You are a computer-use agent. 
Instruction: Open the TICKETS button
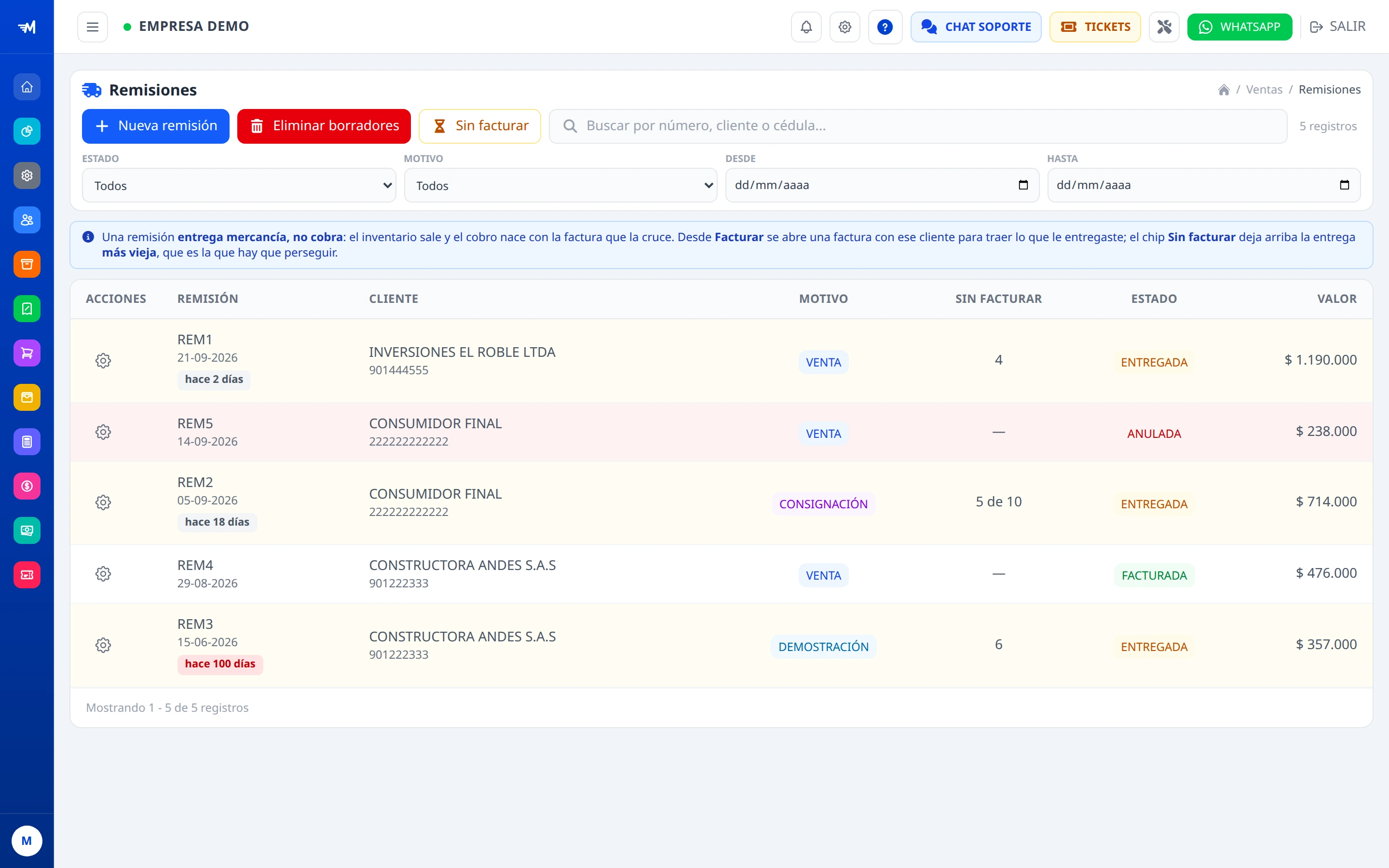[1095, 27]
